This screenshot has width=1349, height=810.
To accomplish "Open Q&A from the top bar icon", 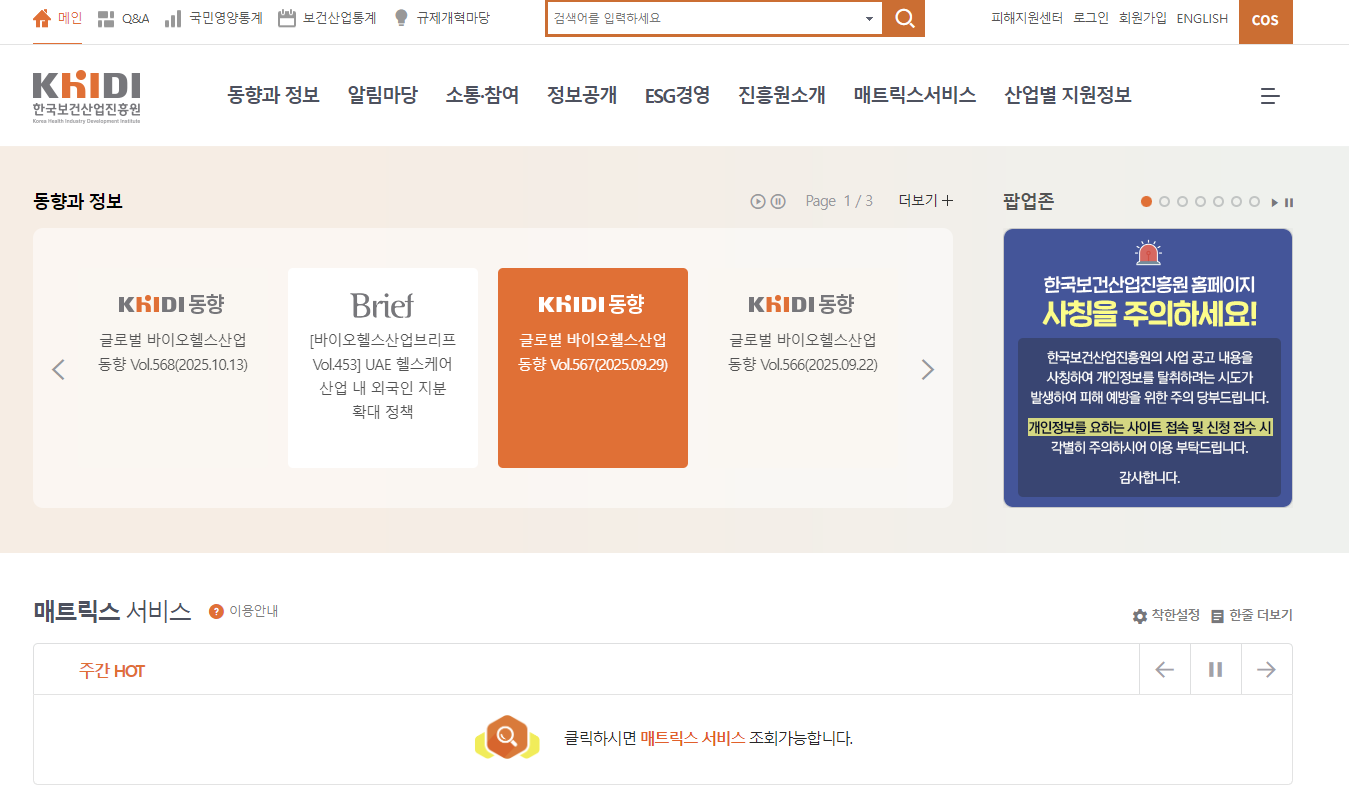I will (x=106, y=18).
